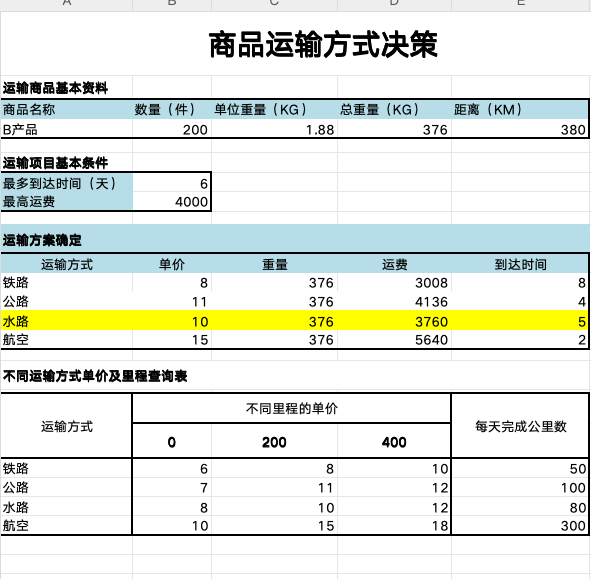Image resolution: width=591 pixels, height=579 pixels.
Task: Select freight cell 3760 in yellow row
Action: [x=394, y=321]
